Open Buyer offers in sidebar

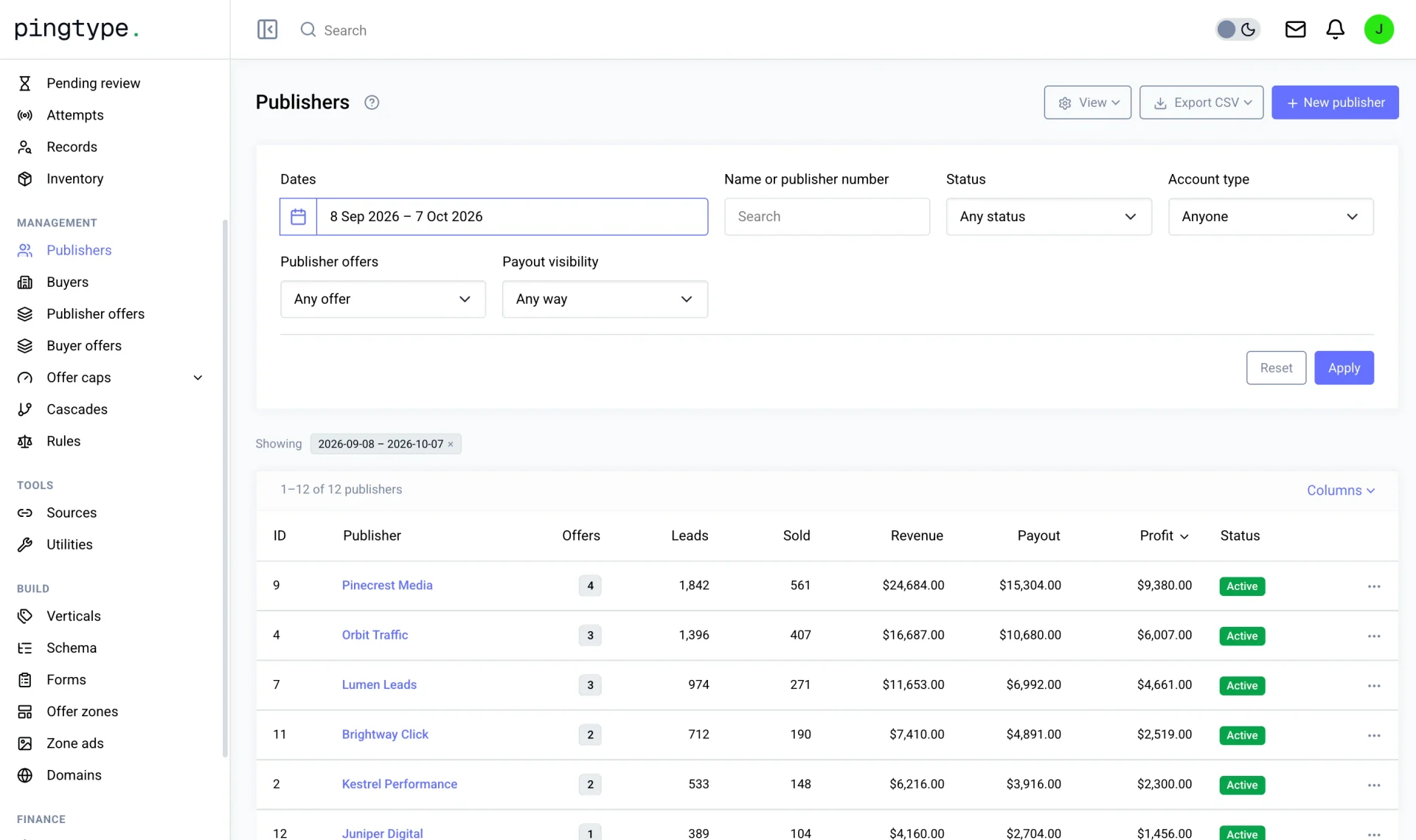84,345
